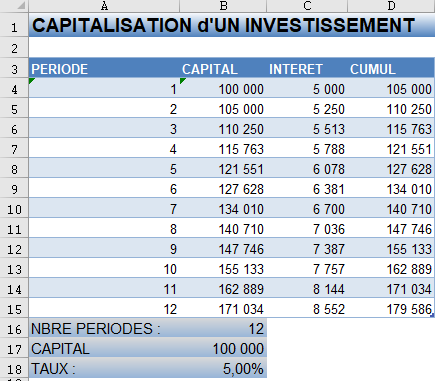Click period cell 10

[x=104, y=269]
